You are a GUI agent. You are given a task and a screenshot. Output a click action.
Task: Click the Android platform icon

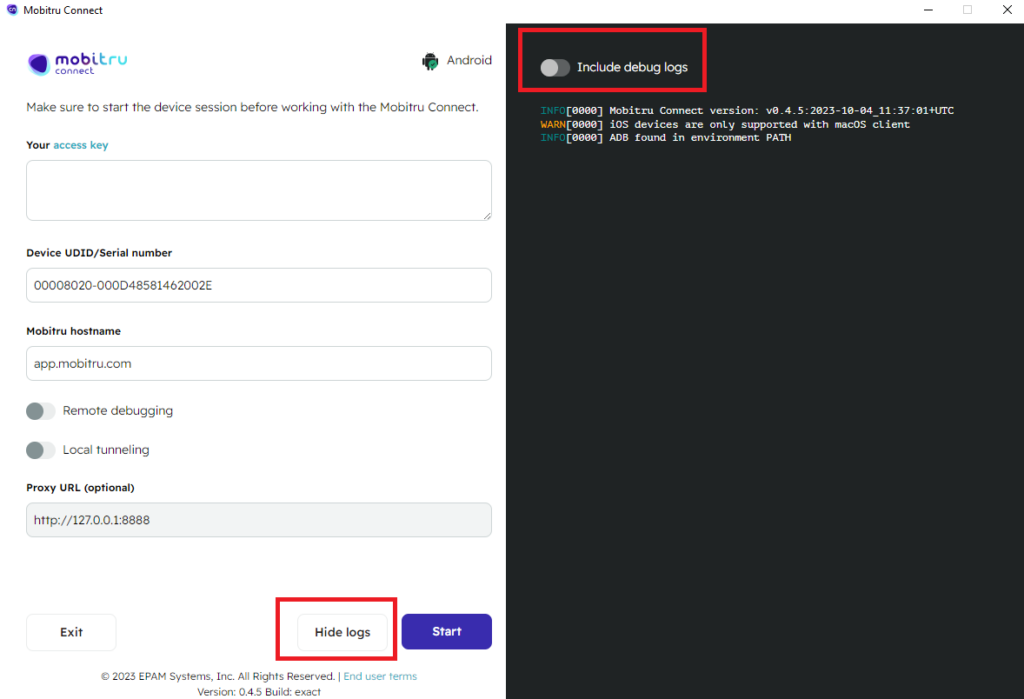pos(430,60)
